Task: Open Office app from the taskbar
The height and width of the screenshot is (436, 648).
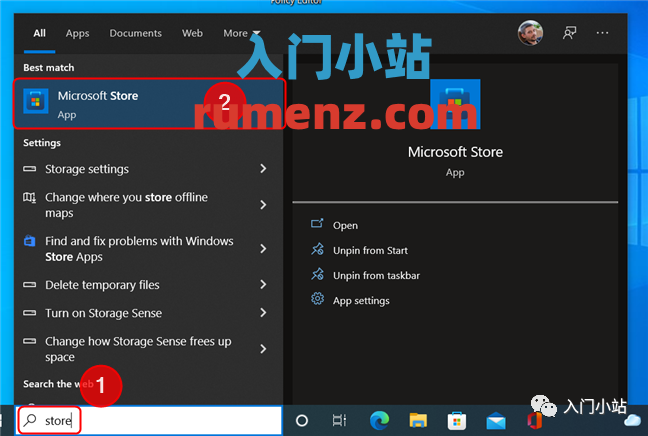Action: [534, 421]
